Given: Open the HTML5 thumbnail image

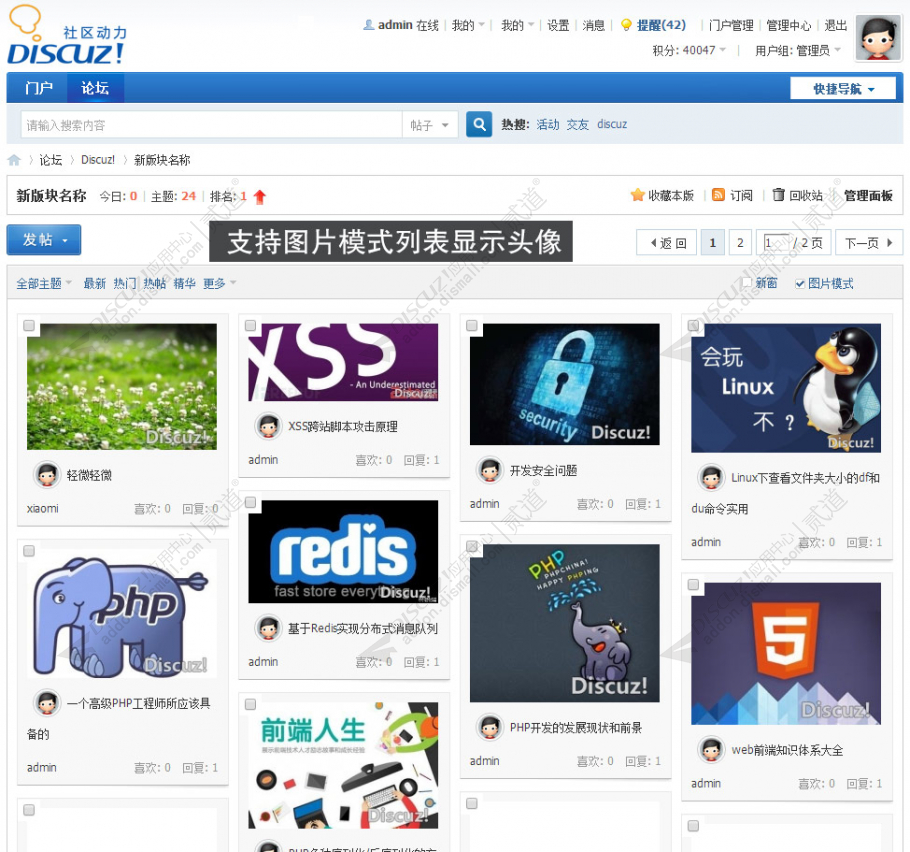Looking at the screenshot, I should point(786,654).
